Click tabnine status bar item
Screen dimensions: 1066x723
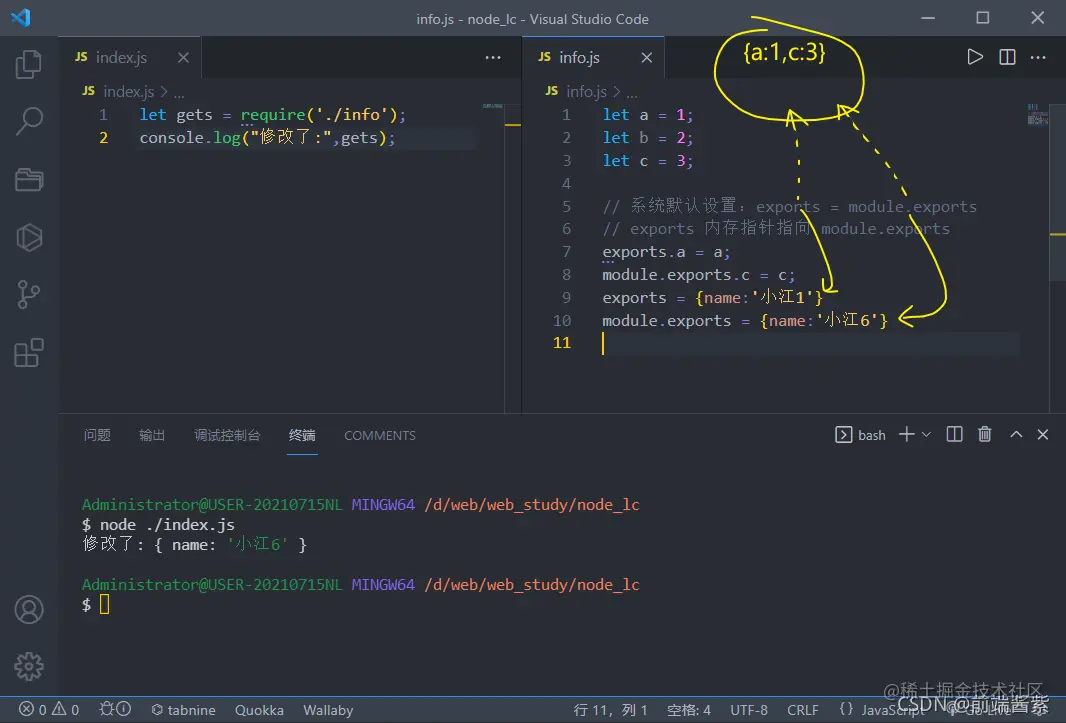(183, 709)
